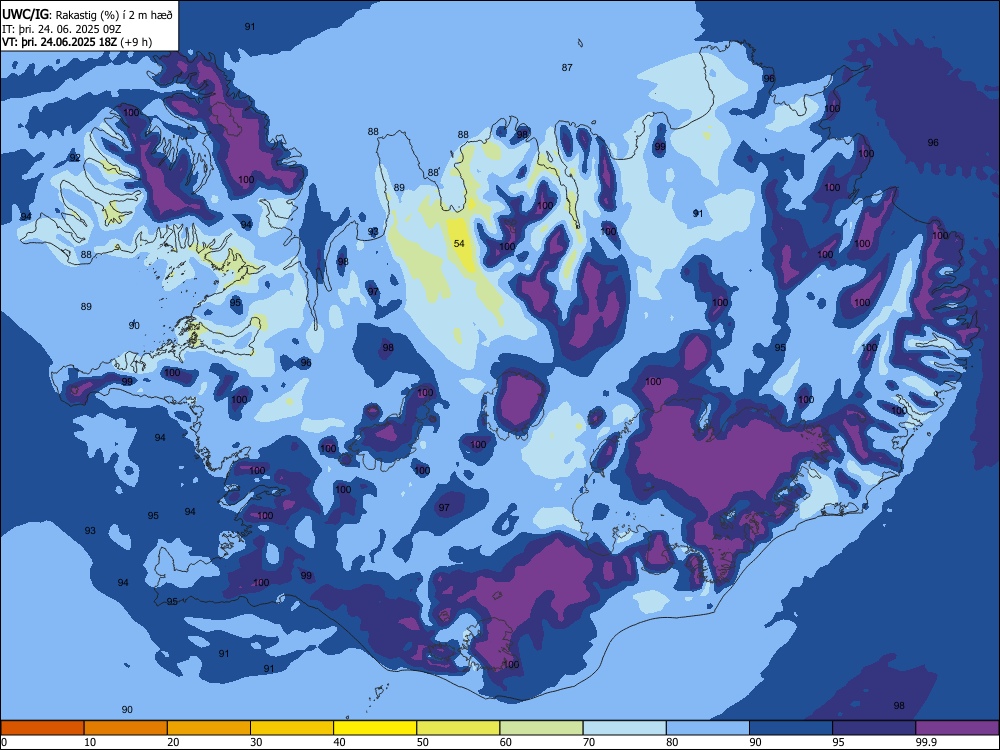Image resolution: width=1000 pixels, height=750 pixels.
Task: Click the '0' tick label of the legend
Action: click(x=4, y=742)
